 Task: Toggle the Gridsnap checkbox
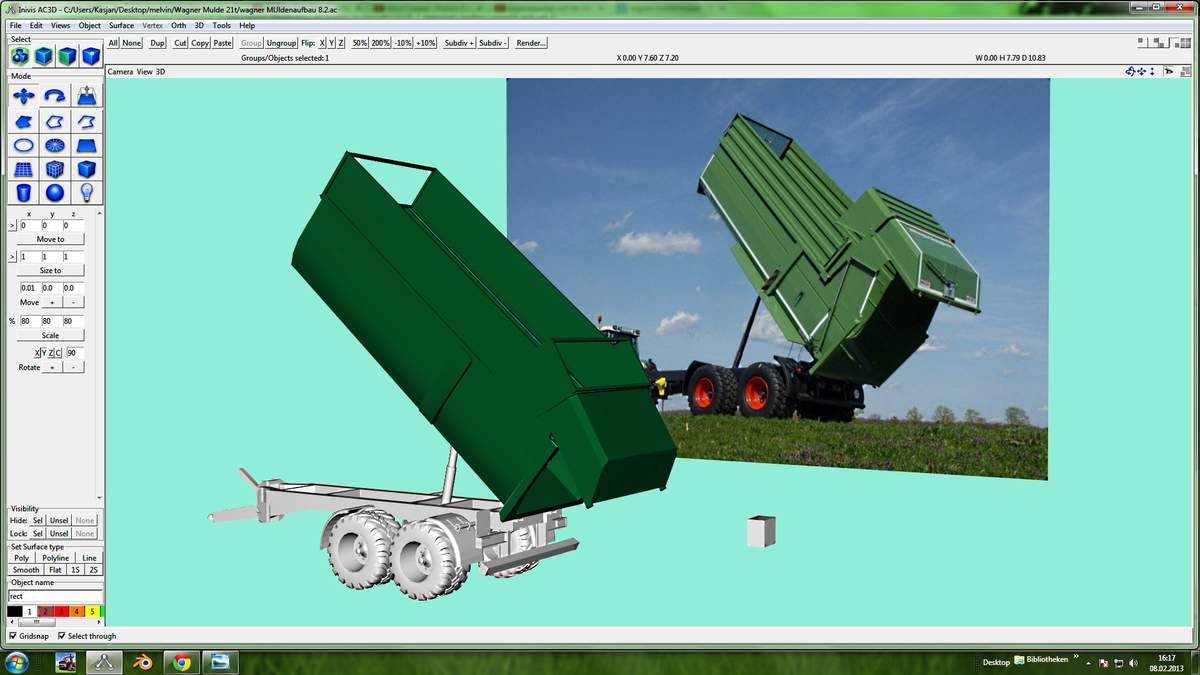[x=13, y=636]
